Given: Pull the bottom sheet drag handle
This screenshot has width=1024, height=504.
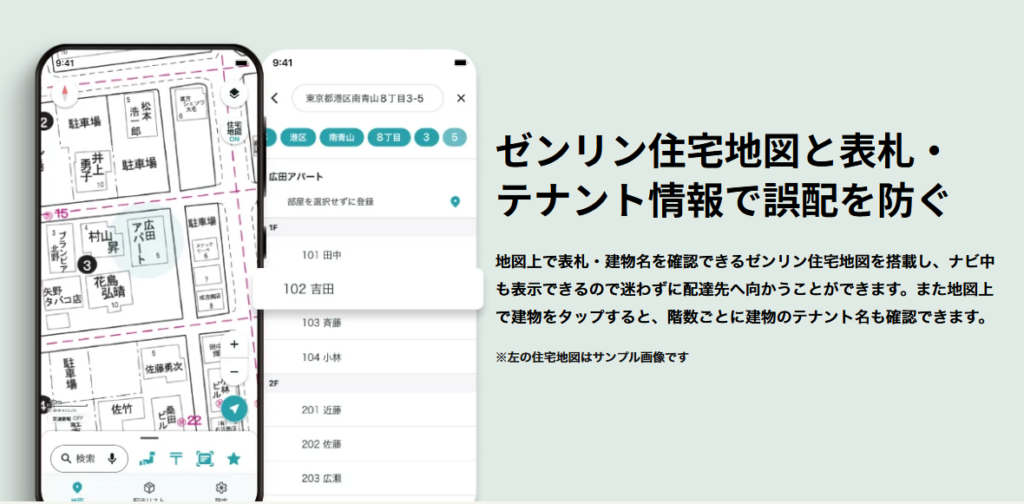Looking at the screenshot, I should [x=149, y=437].
